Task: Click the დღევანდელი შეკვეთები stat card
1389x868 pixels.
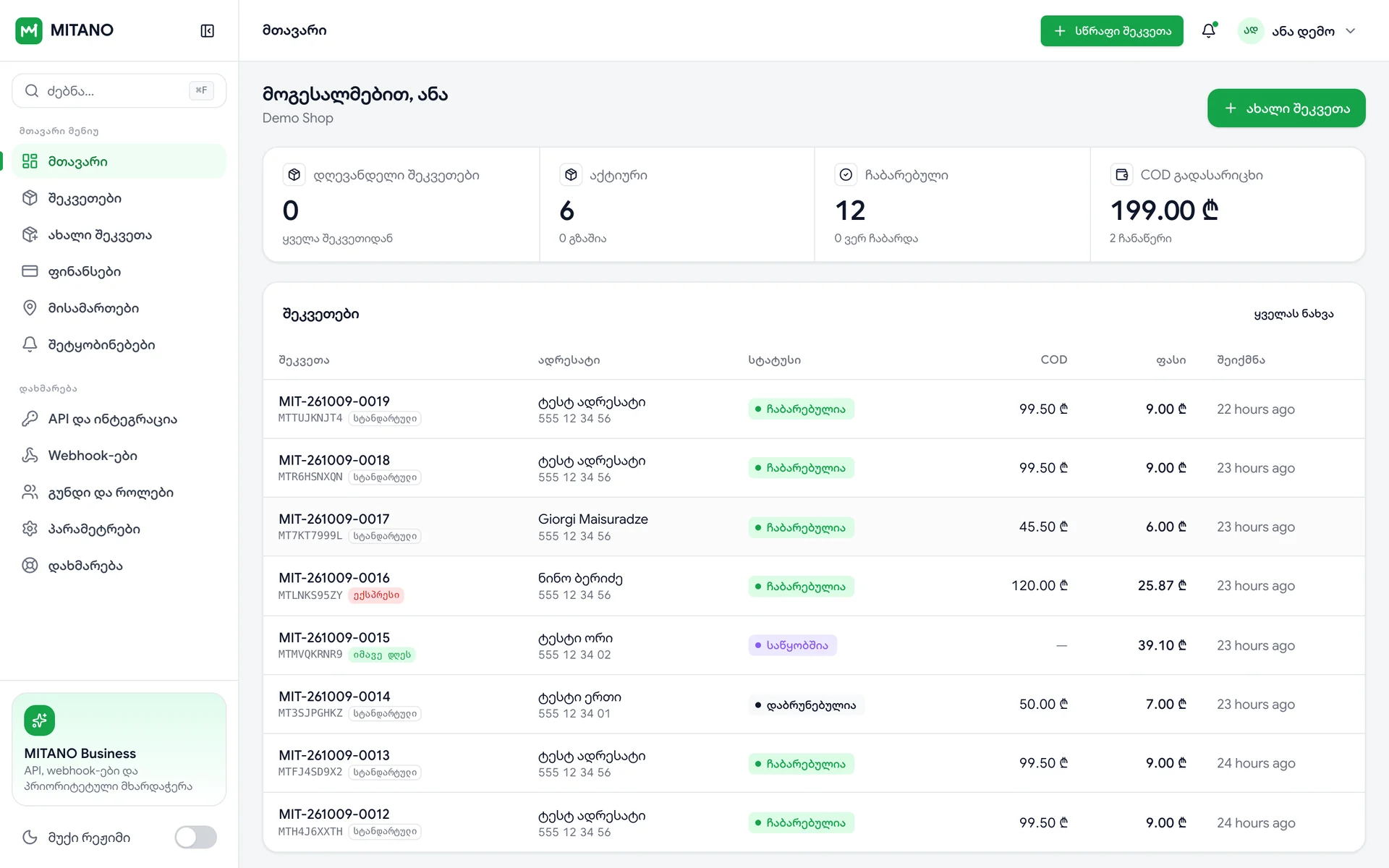Action: pyautogui.click(x=402, y=205)
